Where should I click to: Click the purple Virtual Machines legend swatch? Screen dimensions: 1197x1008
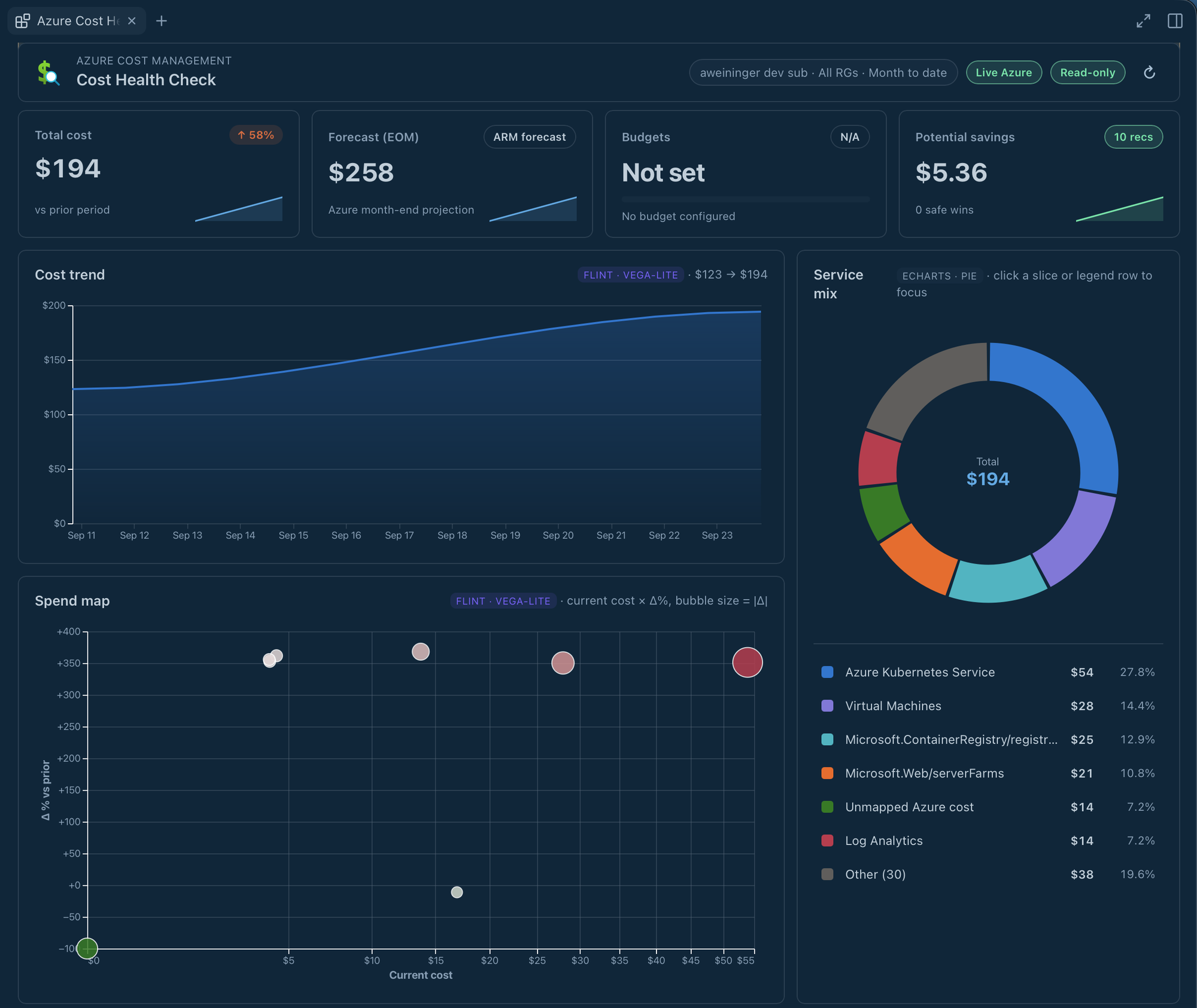[827, 706]
